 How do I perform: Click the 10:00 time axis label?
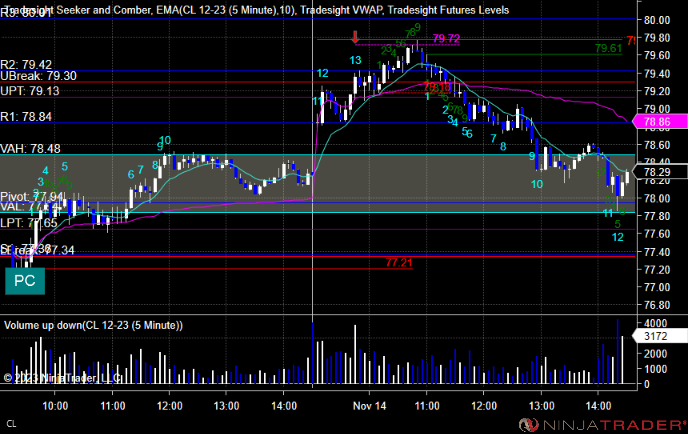(55, 405)
